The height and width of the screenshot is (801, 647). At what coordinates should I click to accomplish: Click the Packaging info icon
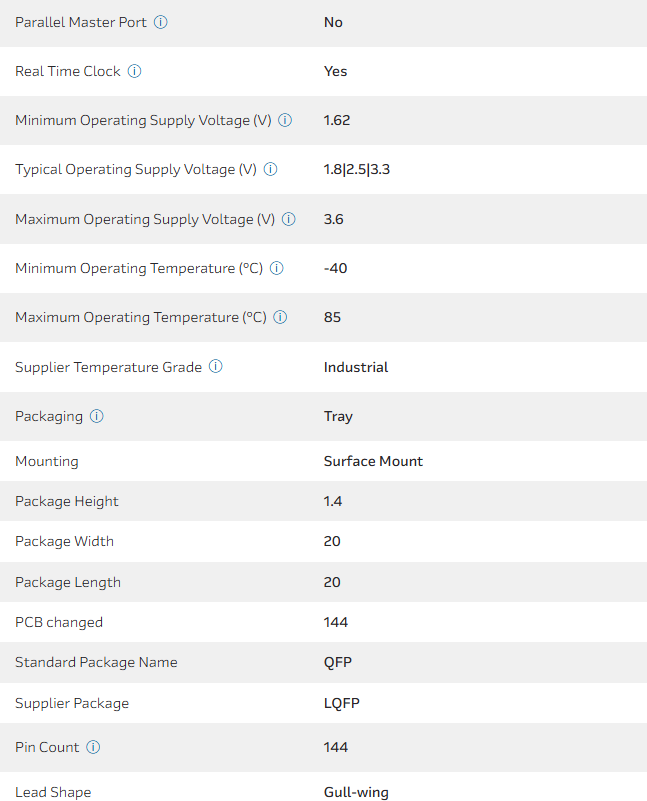point(97,416)
